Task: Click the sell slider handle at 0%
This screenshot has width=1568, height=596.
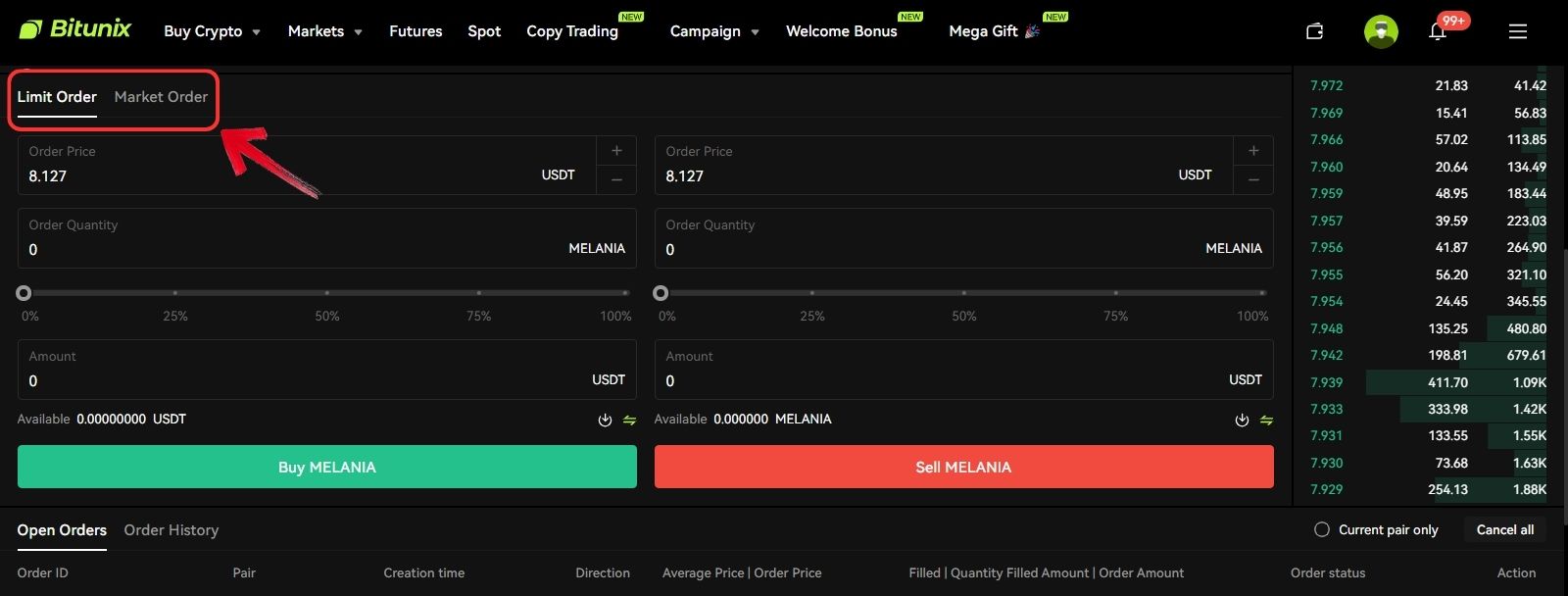Action: pyautogui.click(x=661, y=292)
